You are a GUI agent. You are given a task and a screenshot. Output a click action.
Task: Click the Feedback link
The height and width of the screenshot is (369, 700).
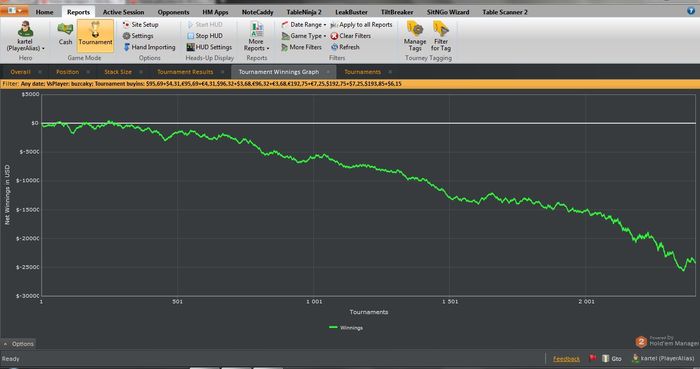click(567, 359)
